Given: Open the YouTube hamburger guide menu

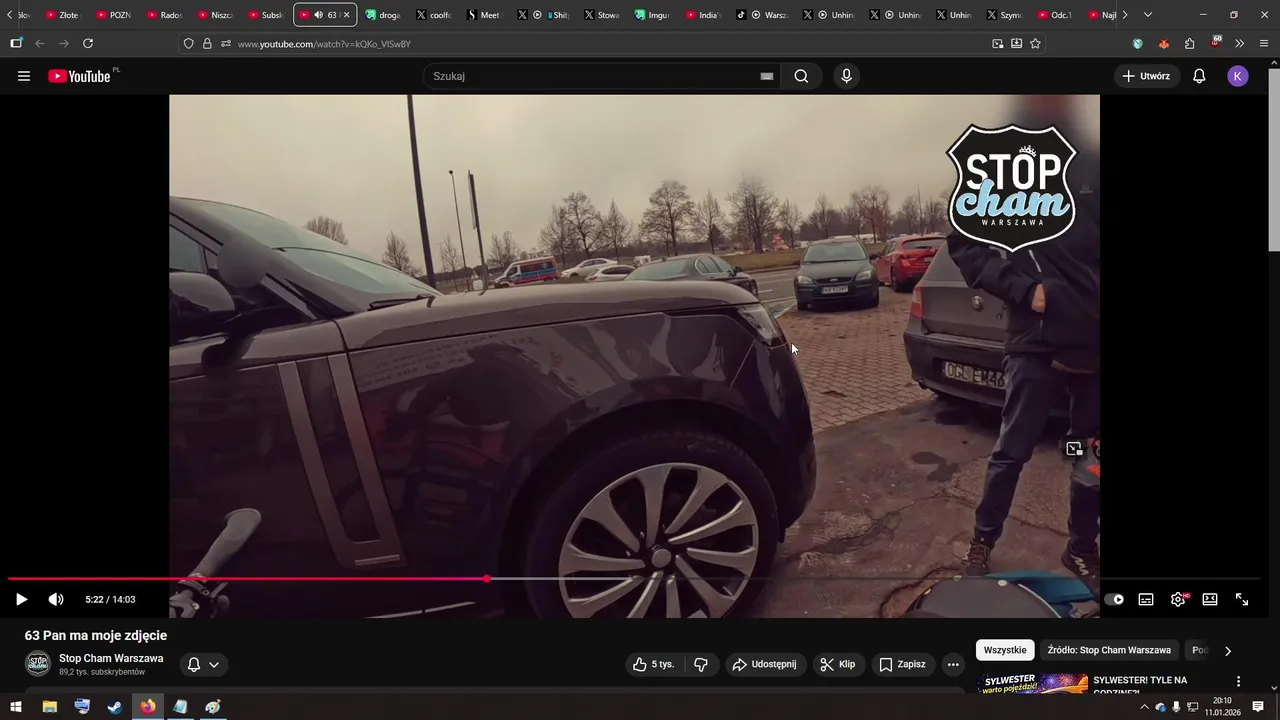Looking at the screenshot, I should point(24,76).
